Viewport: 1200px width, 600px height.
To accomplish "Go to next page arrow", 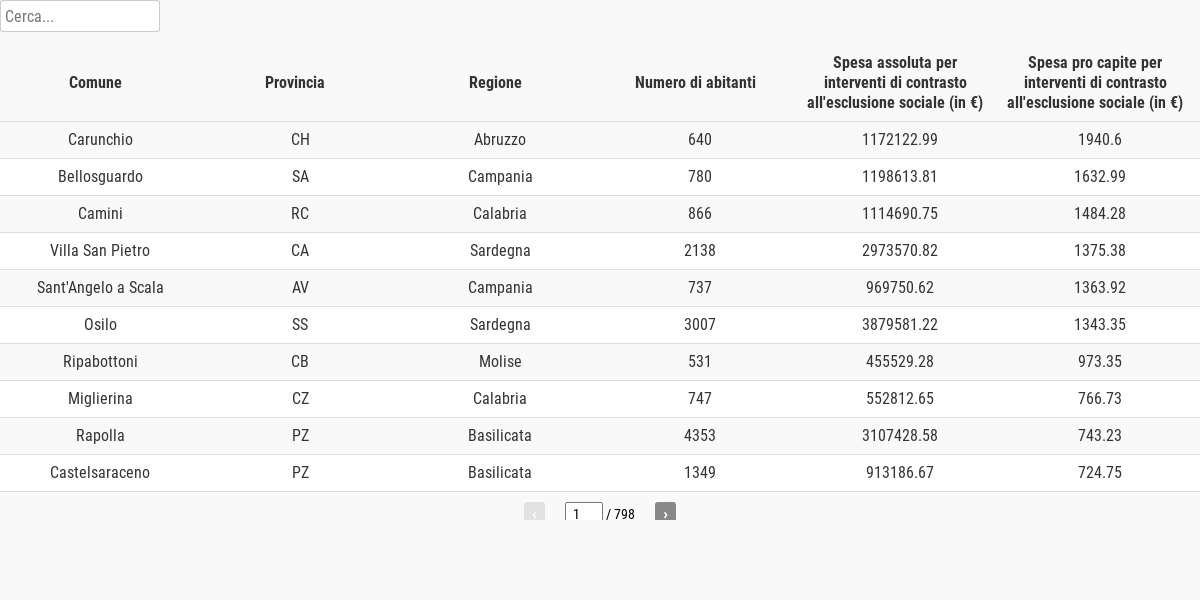I will (x=665, y=513).
